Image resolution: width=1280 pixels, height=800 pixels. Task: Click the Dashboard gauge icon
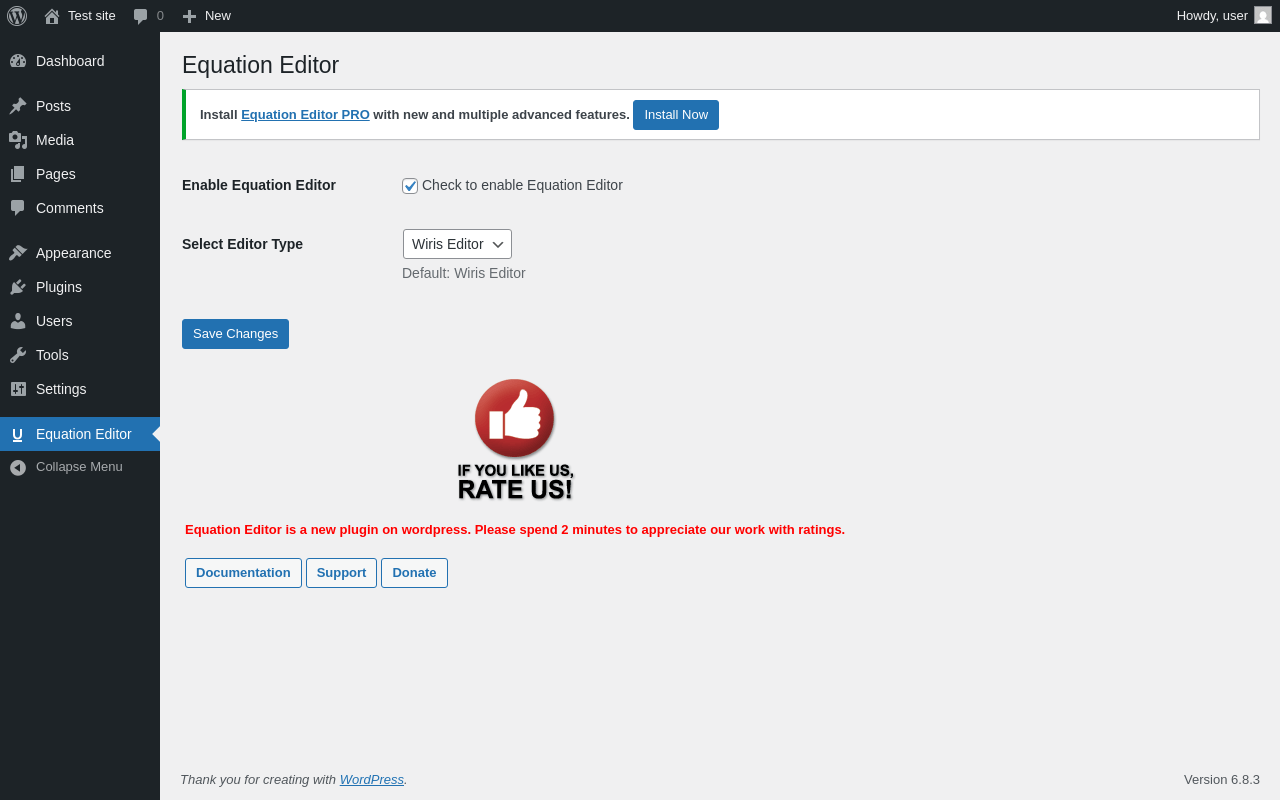[x=18, y=61]
